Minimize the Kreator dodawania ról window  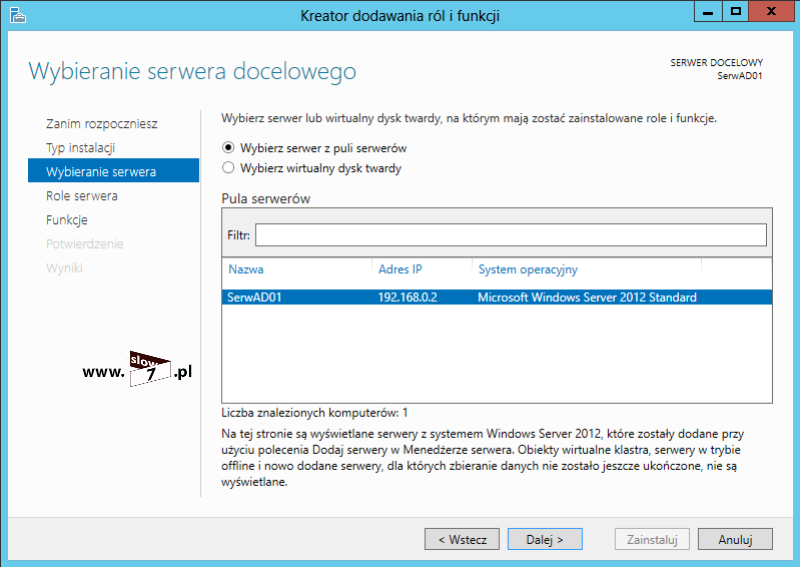click(x=707, y=12)
